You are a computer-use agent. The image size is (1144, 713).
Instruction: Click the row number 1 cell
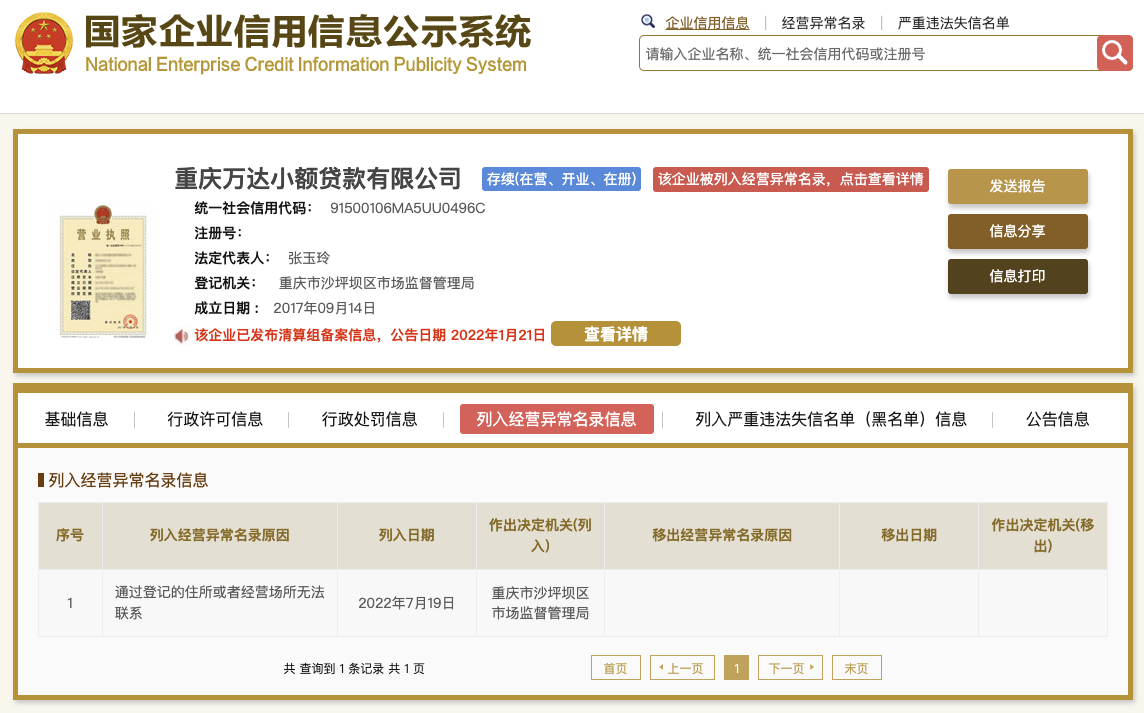click(70, 603)
